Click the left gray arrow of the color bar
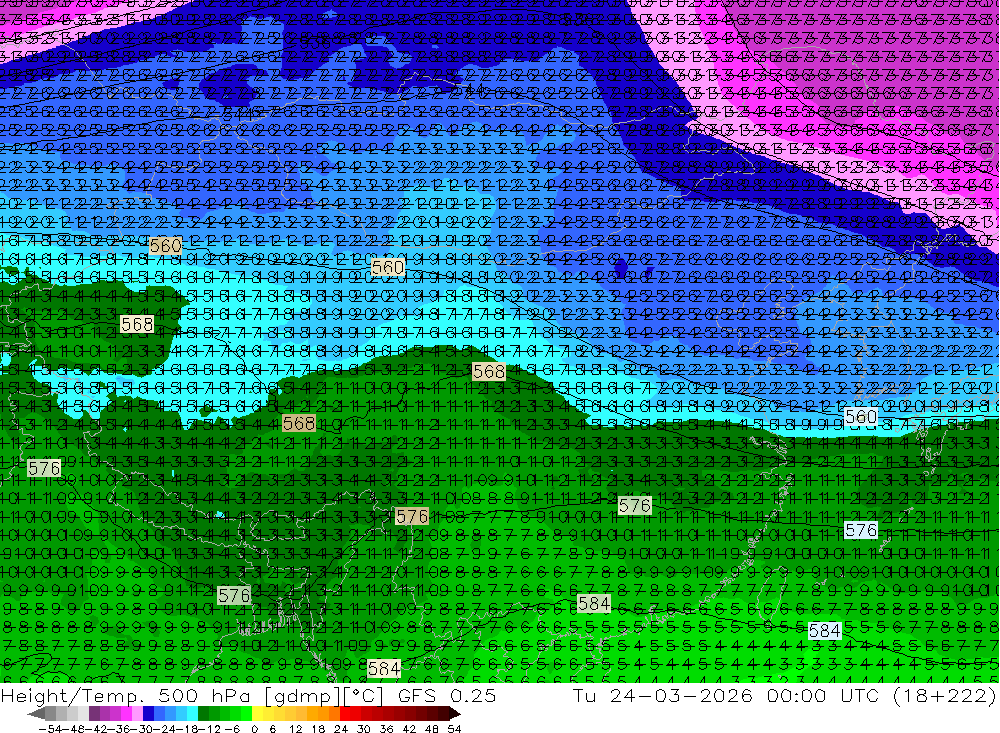The height and width of the screenshot is (733, 1000). pos(36,714)
